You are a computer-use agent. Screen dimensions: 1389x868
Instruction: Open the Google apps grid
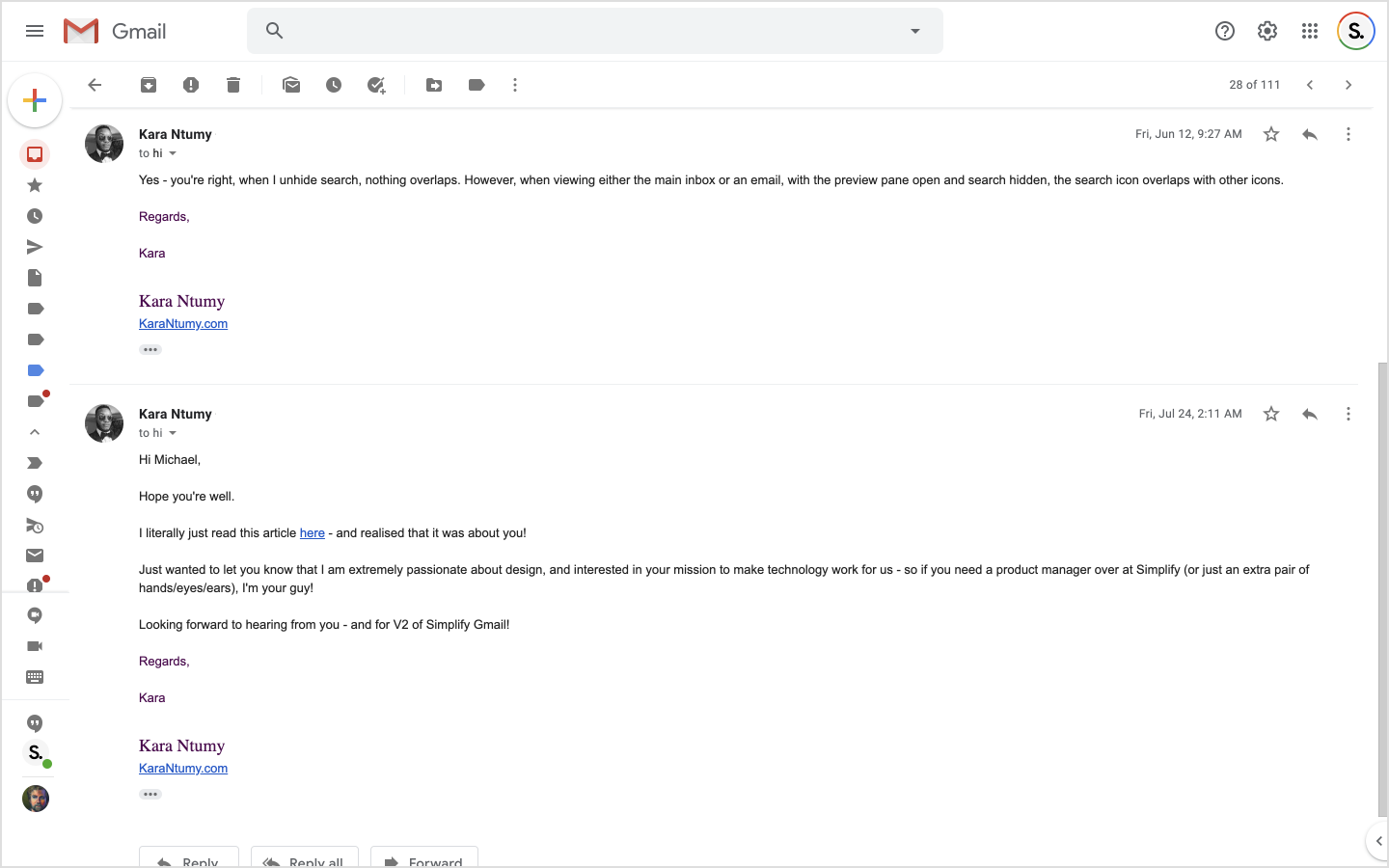click(x=1310, y=31)
